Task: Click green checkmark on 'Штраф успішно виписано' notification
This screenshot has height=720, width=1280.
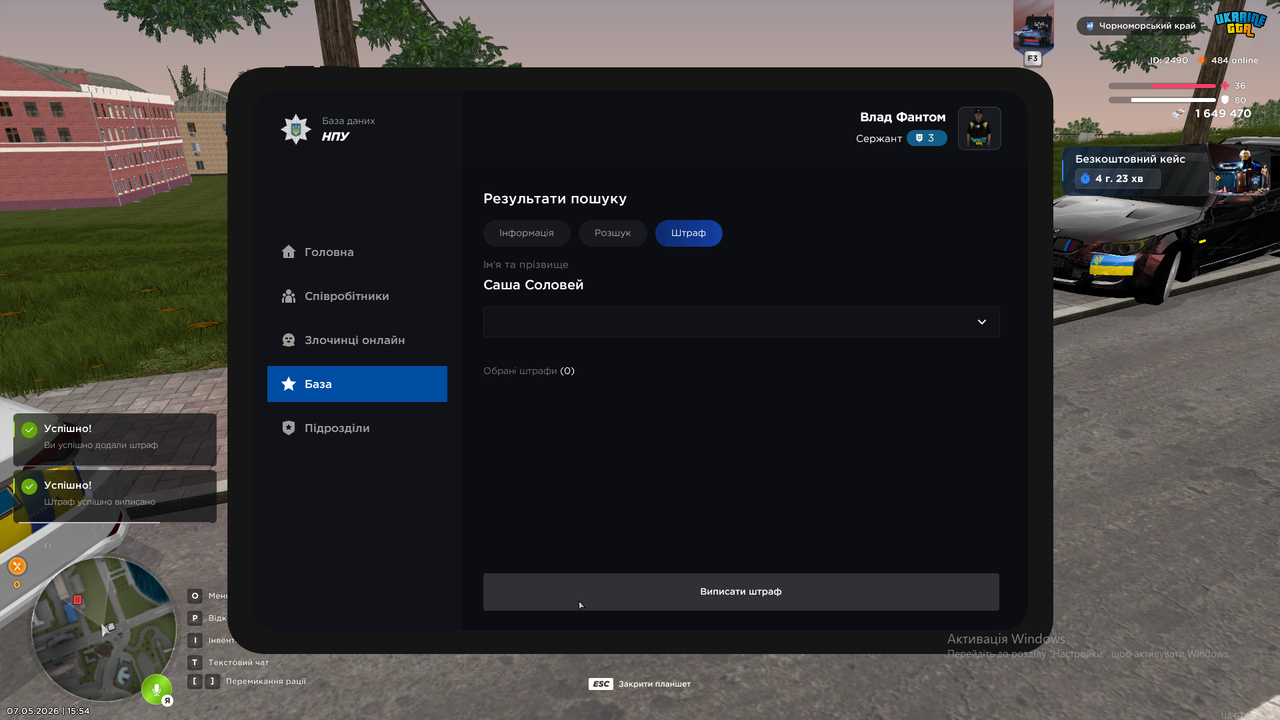Action: [x=29, y=487]
